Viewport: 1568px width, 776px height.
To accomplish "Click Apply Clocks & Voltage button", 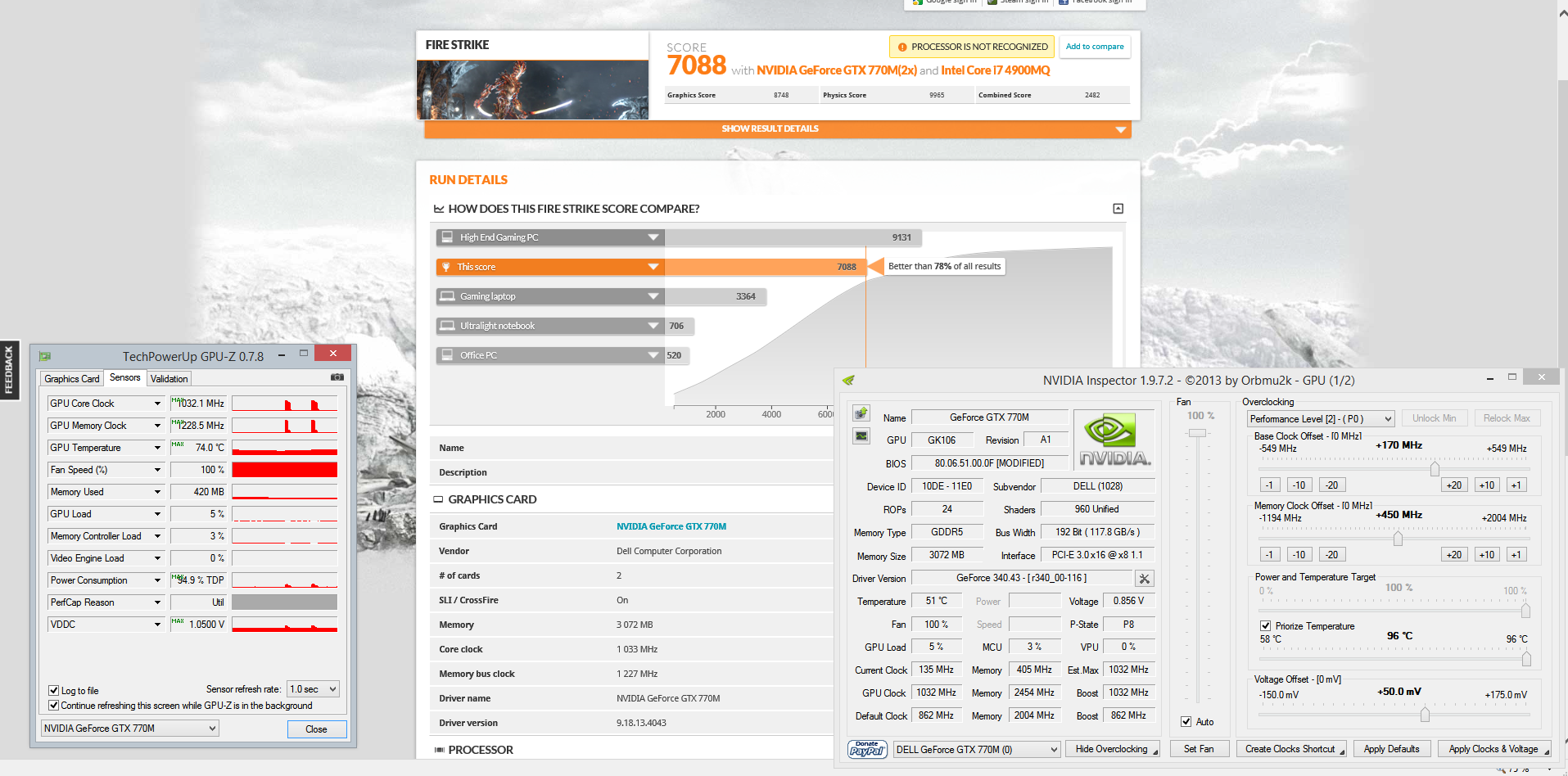I will 1493,749.
